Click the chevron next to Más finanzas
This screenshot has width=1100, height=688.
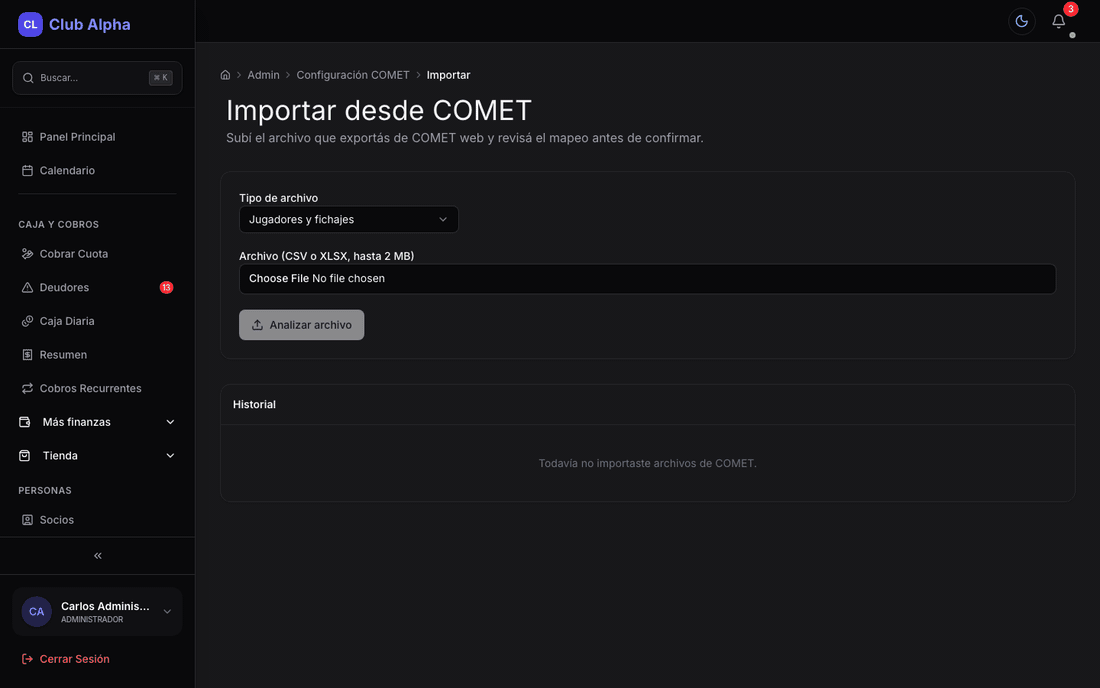click(x=170, y=422)
